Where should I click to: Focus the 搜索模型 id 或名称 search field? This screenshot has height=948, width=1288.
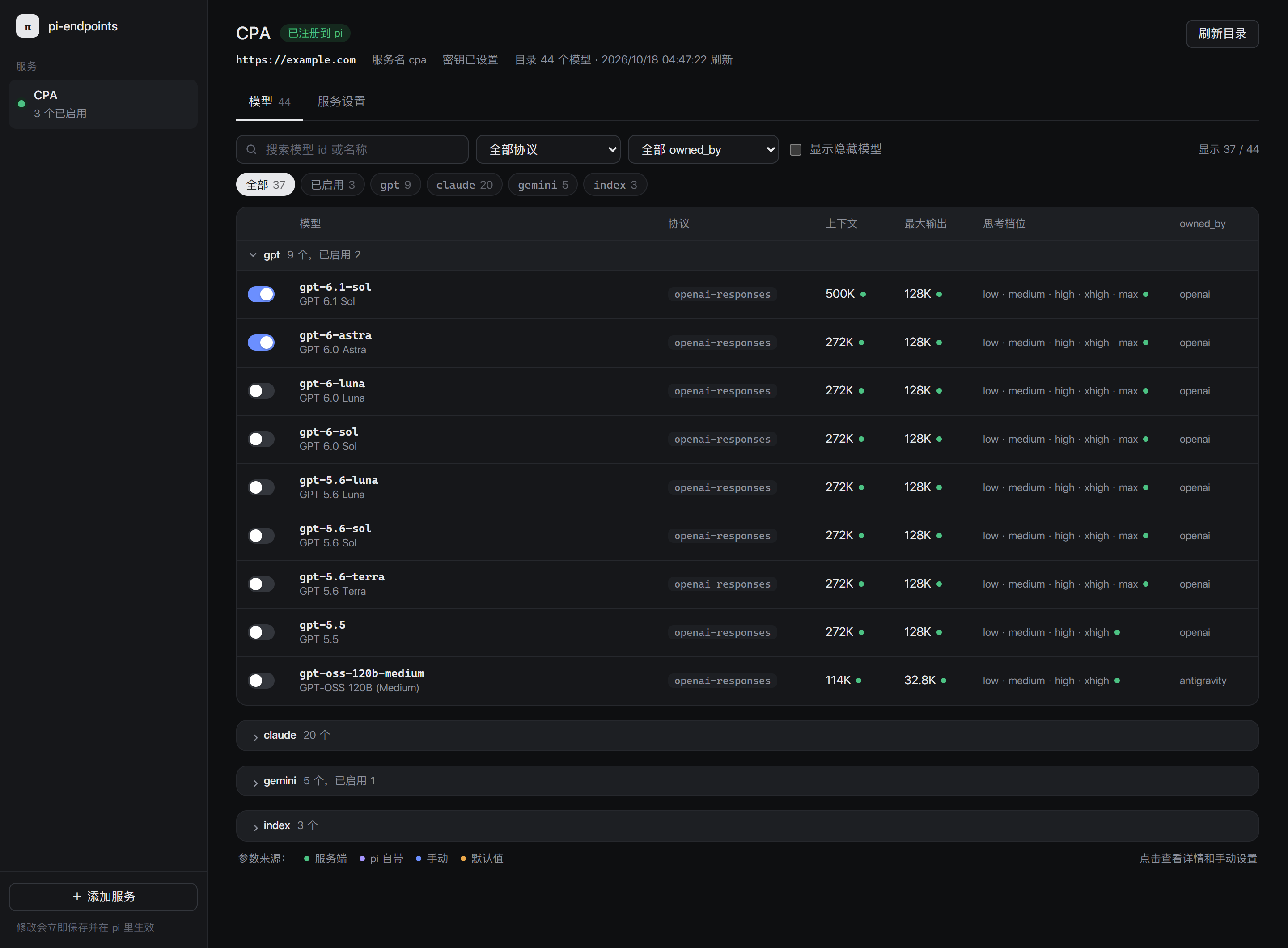click(352, 150)
